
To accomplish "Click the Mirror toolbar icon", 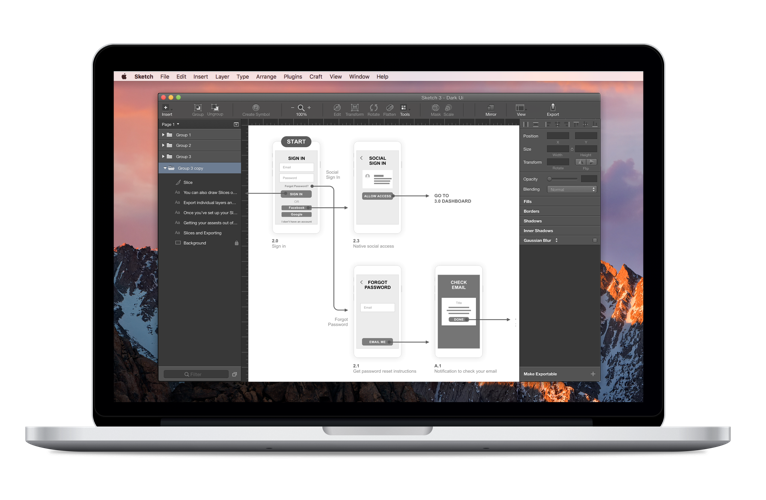I will (x=491, y=110).
